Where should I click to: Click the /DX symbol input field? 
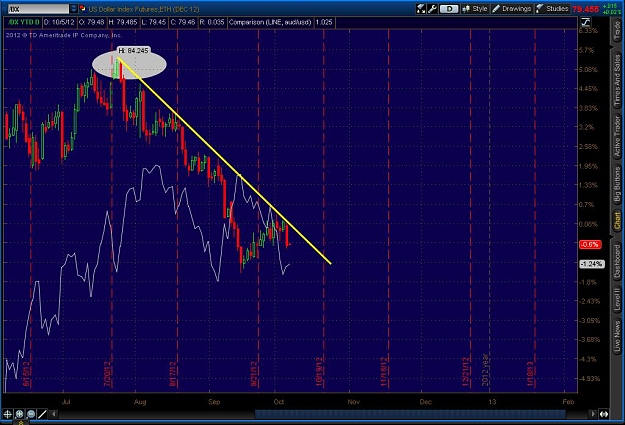pos(39,9)
